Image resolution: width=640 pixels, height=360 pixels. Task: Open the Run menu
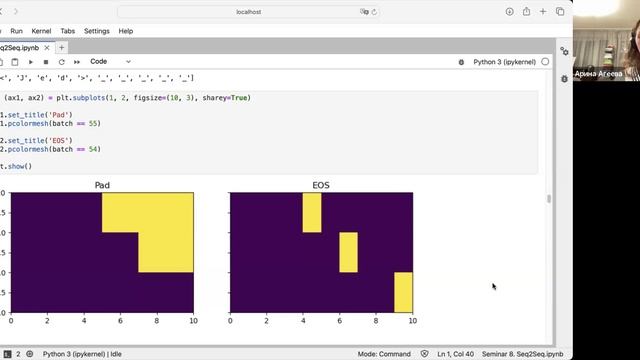click(16, 31)
